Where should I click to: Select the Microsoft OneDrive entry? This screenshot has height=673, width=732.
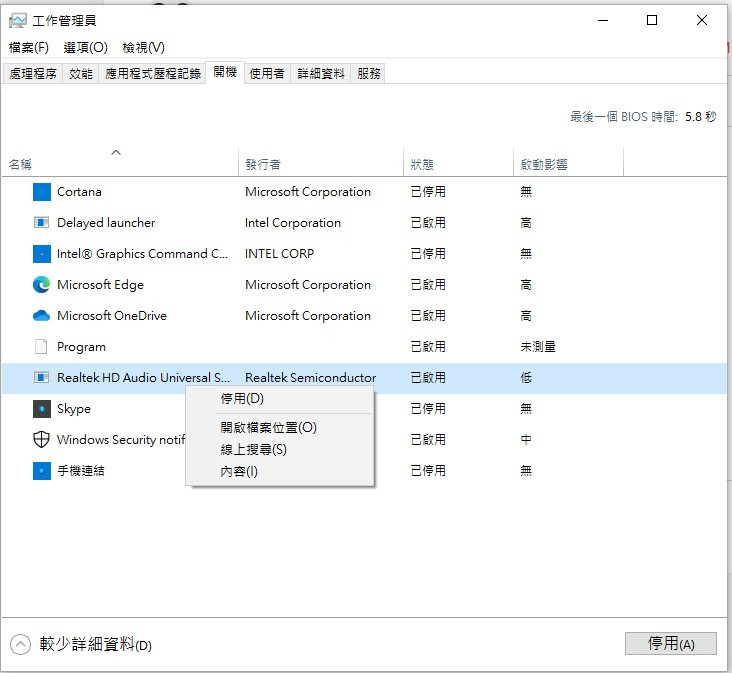tap(112, 316)
